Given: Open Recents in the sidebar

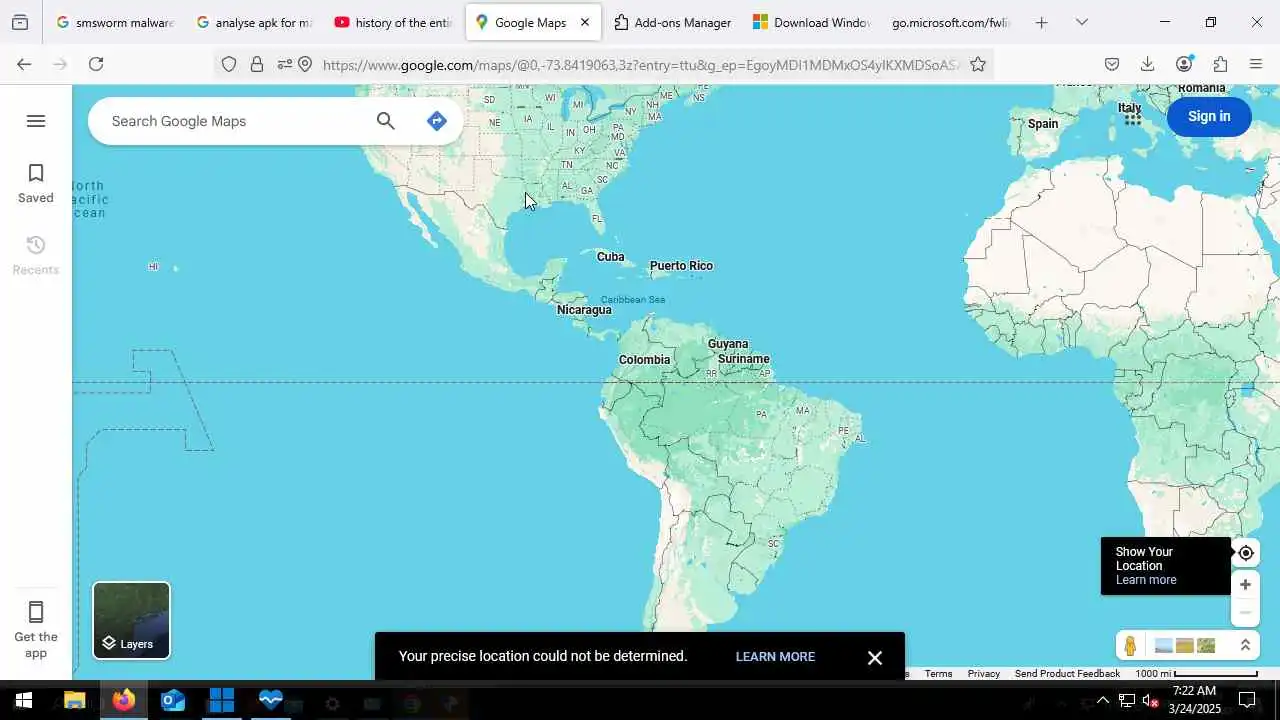Looking at the screenshot, I should (x=36, y=256).
